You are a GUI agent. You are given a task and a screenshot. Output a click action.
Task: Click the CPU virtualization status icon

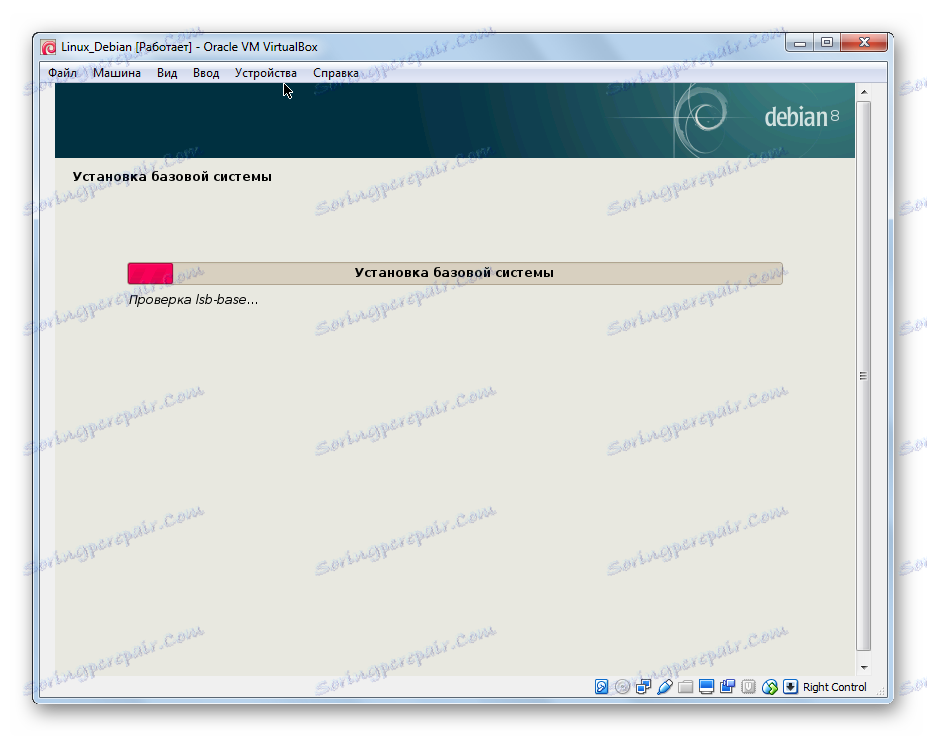(748, 686)
